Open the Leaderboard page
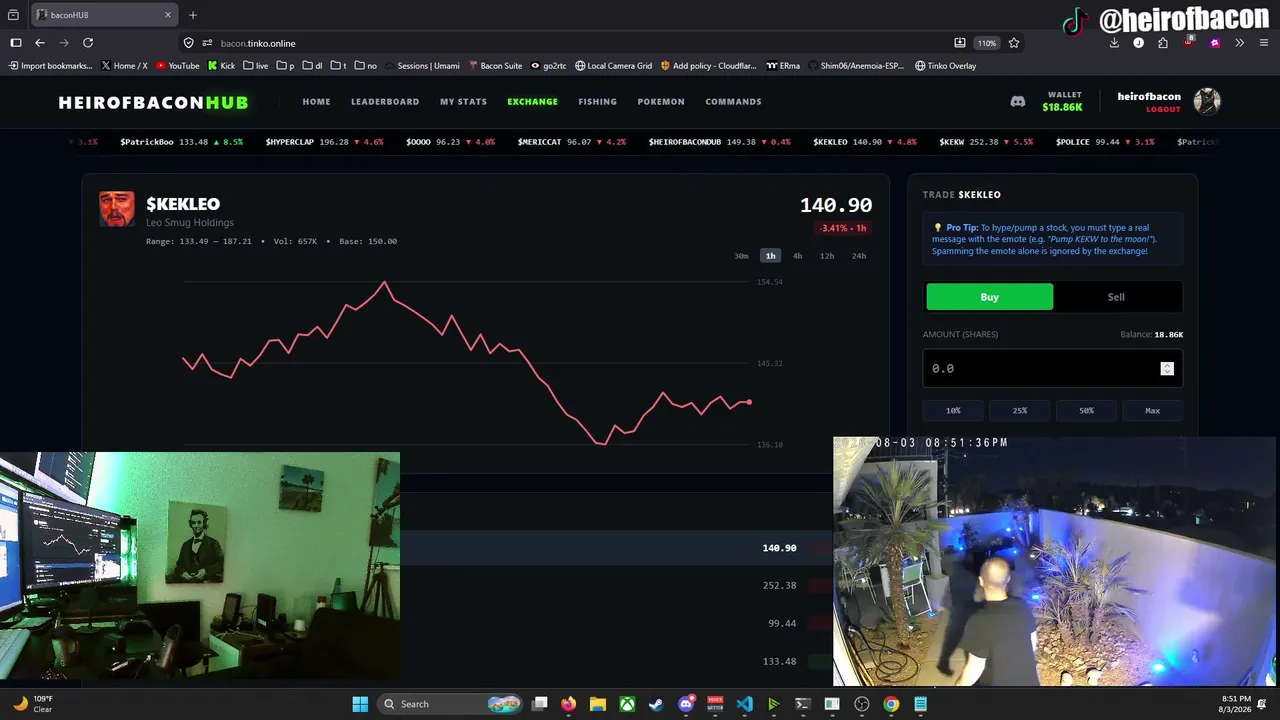The width and height of the screenshot is (1280, 720). pyautogui.click(x=385, y=102)
